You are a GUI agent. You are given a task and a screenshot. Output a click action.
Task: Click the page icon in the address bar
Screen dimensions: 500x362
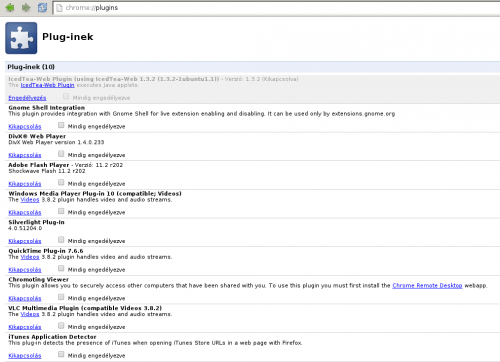click(59, 8)
